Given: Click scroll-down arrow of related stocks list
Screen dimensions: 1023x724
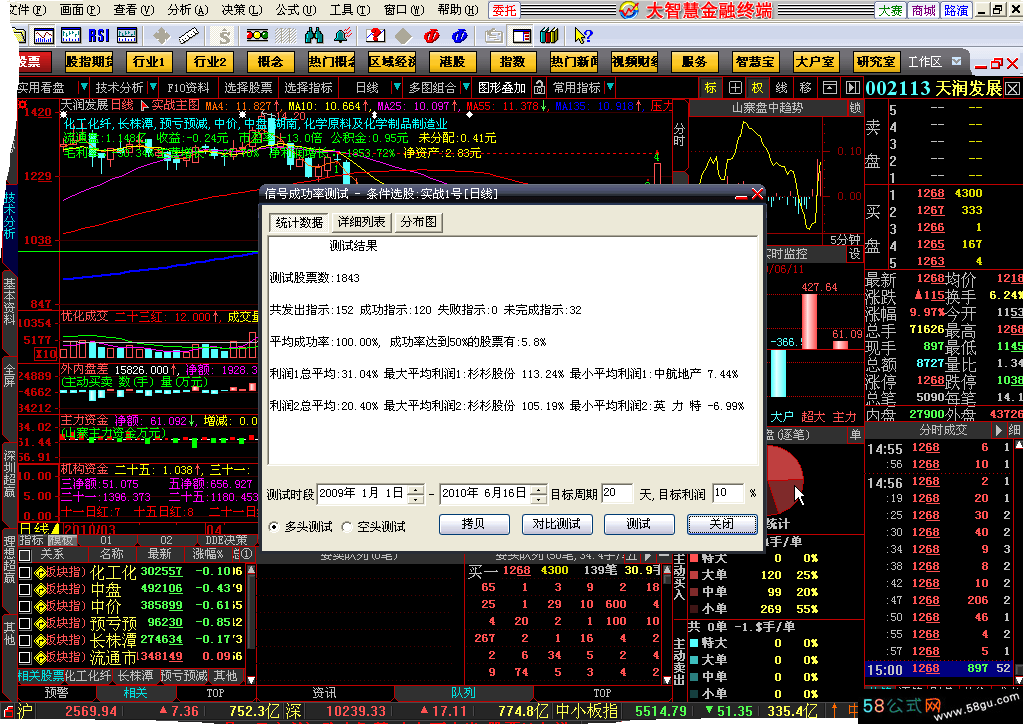Looking at the screenshot, I should tap(251, 679).
